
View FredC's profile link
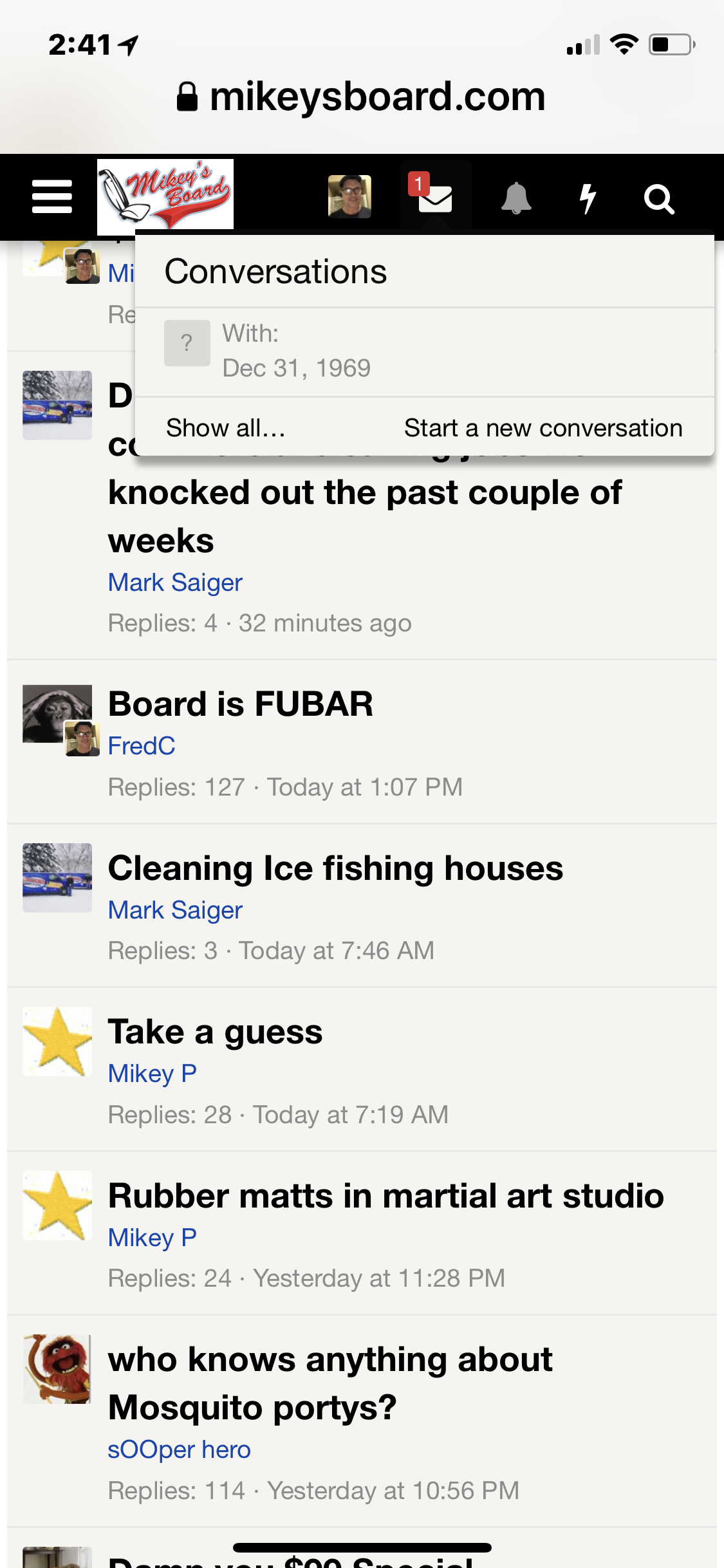click(x=142, y=746)
